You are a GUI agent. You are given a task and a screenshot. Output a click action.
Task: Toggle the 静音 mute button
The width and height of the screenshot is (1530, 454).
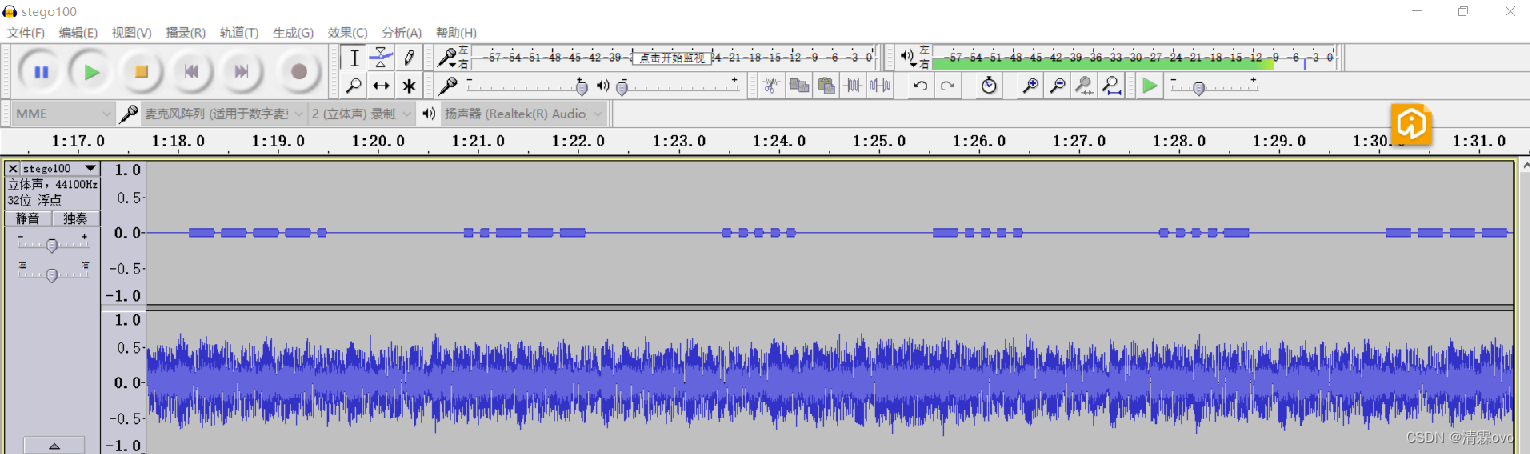[x=28, y=218]
